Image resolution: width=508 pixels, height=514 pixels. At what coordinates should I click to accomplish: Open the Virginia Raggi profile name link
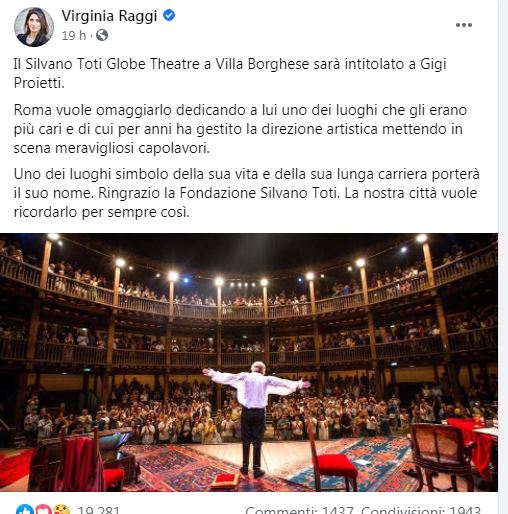click(x=109, y=16)
